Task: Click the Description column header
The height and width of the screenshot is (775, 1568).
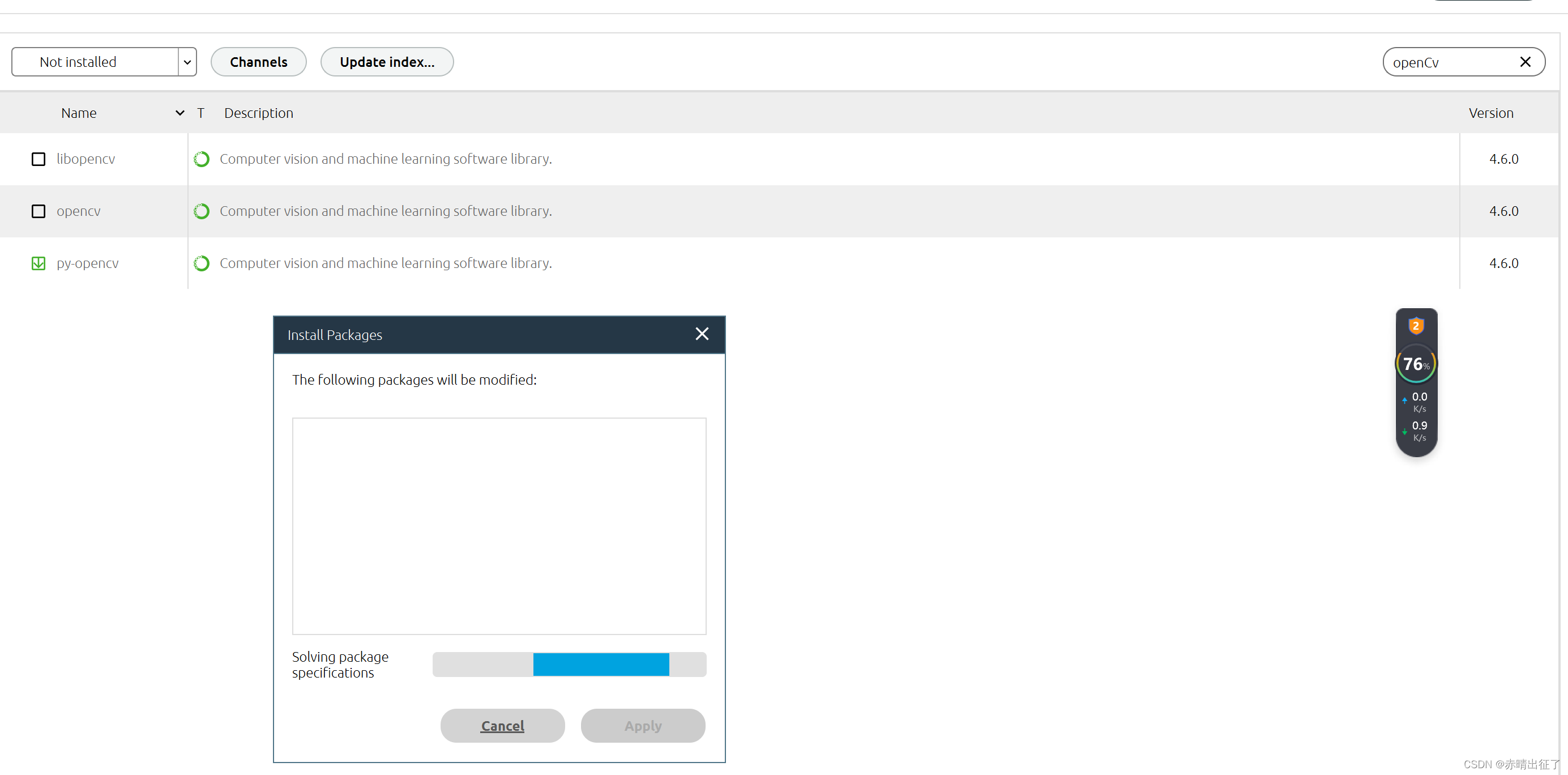Action: (x=259, y=113)
